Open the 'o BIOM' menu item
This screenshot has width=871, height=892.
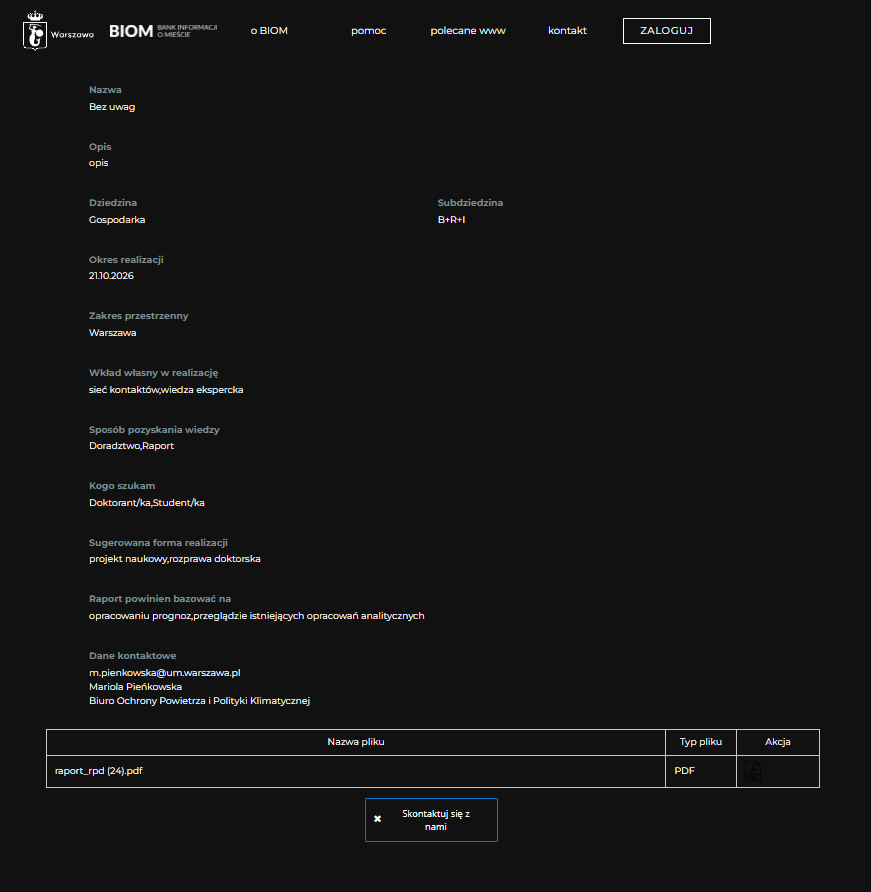(269, 31)
